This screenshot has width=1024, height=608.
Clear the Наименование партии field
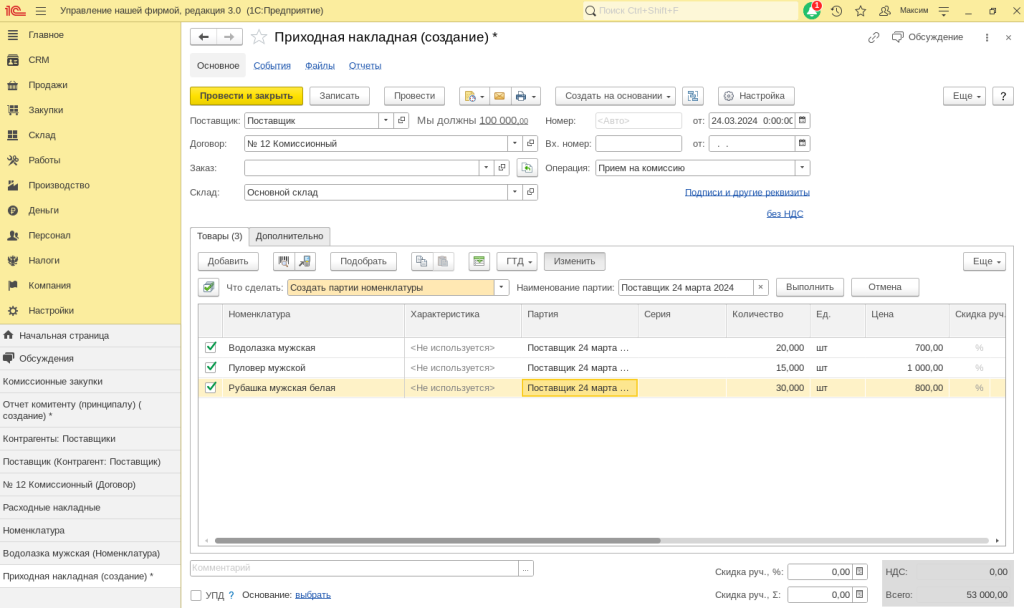tap(760, 287)
